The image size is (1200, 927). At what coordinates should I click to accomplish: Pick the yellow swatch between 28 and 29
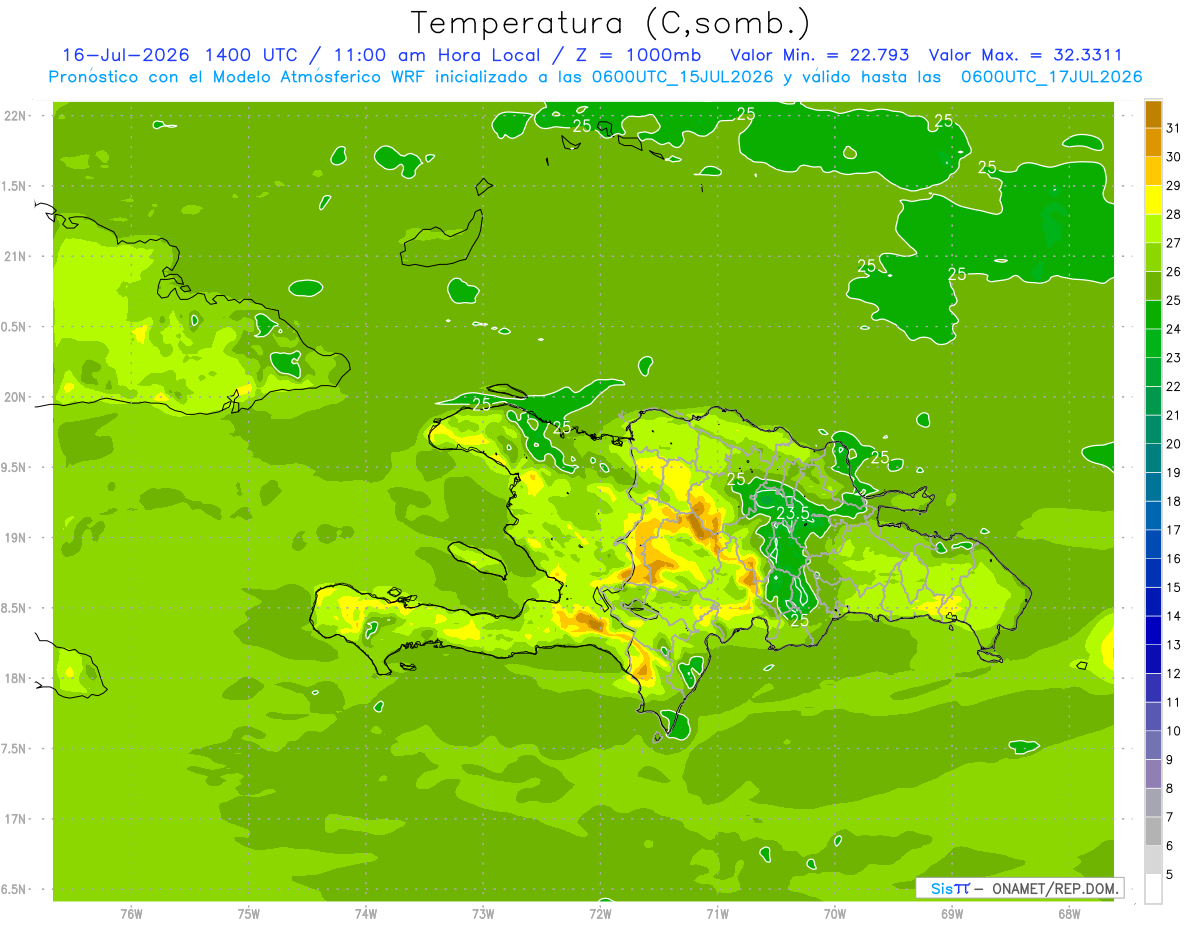(1153, 200)
